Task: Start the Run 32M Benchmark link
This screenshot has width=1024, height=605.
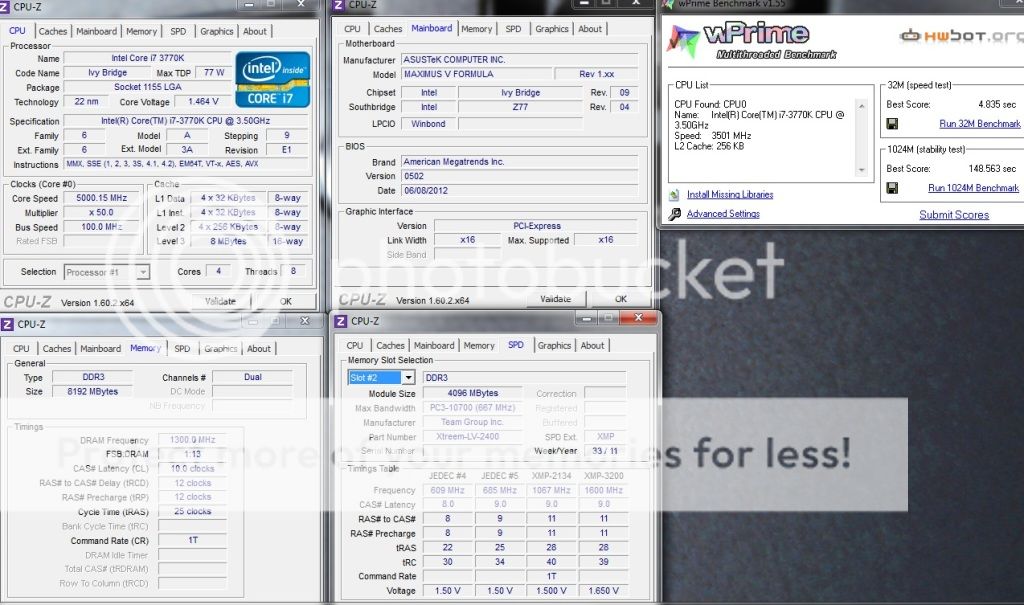Action: tap(980, 123)
